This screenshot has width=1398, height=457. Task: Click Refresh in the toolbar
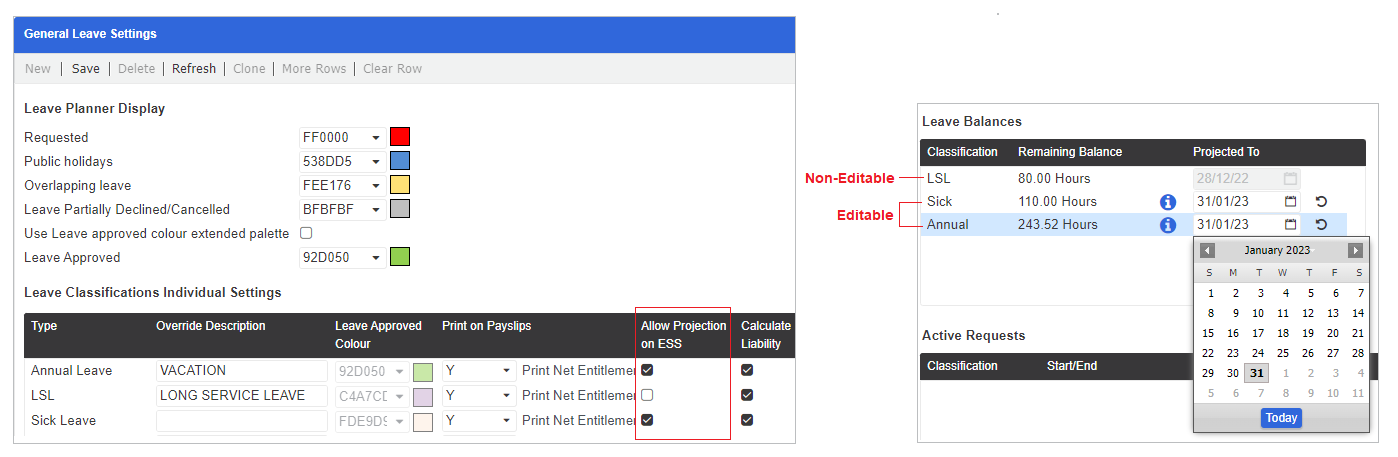194,69
